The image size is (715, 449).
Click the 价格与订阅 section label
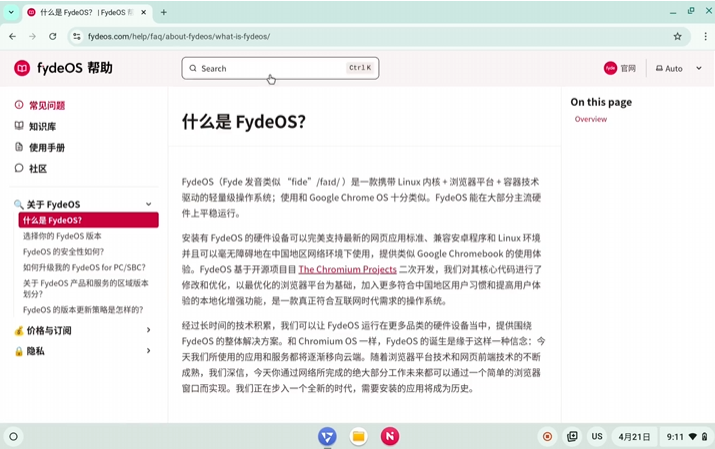click(49, 330)
